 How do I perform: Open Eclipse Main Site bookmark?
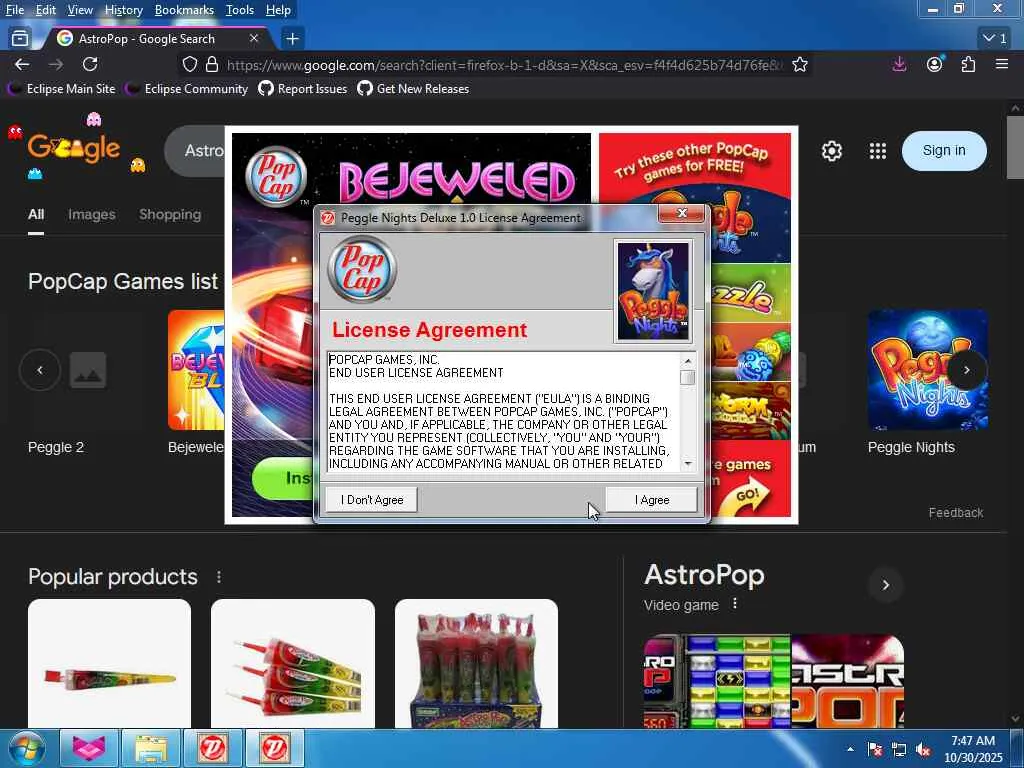pos(61,89)
